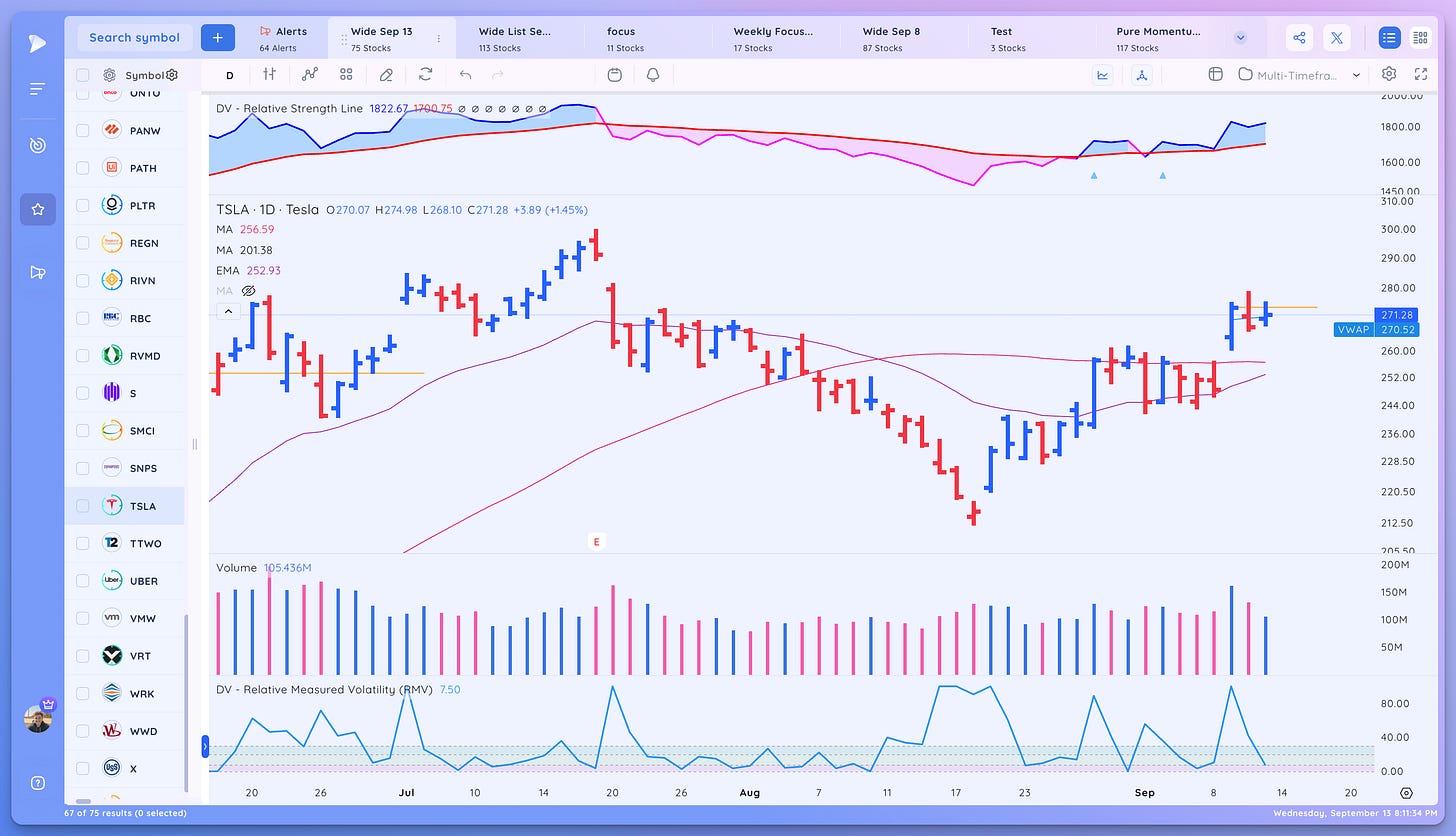Open the indicators line icon

309,74
